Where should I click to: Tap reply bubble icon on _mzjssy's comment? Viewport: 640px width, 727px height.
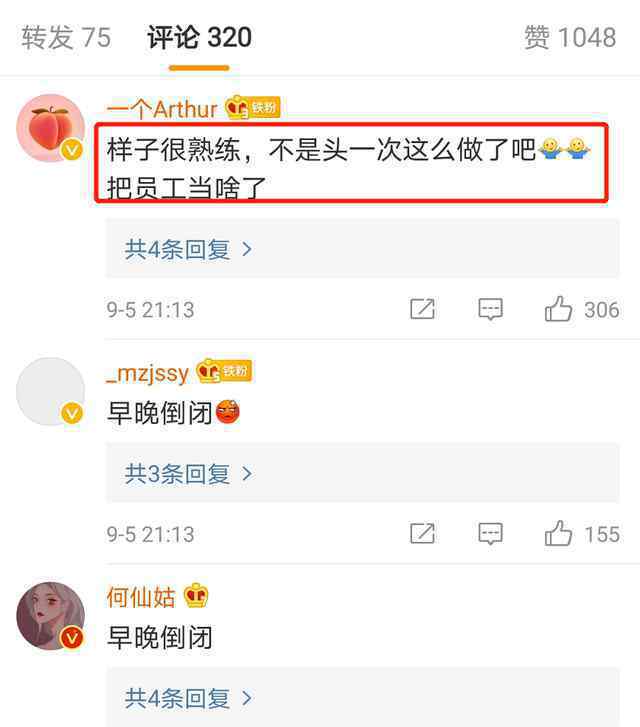490,534
